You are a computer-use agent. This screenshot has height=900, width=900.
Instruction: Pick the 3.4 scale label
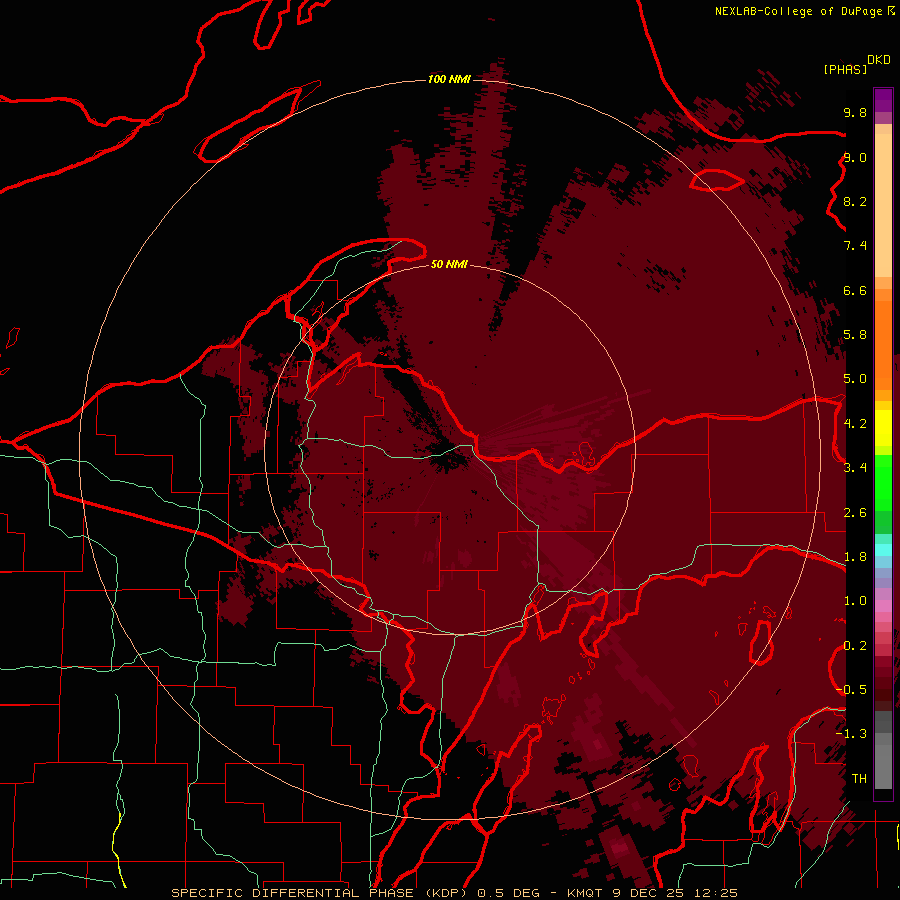pyautogui.click(x=855, y=468)
